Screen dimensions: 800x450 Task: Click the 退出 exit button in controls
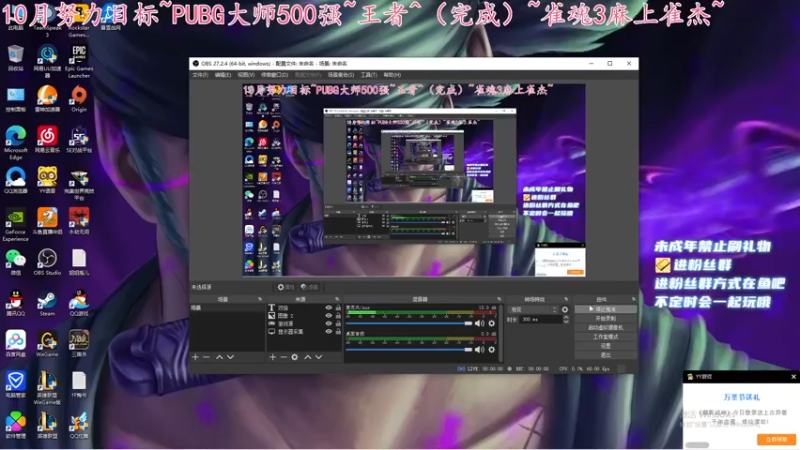tap(606, 355)
